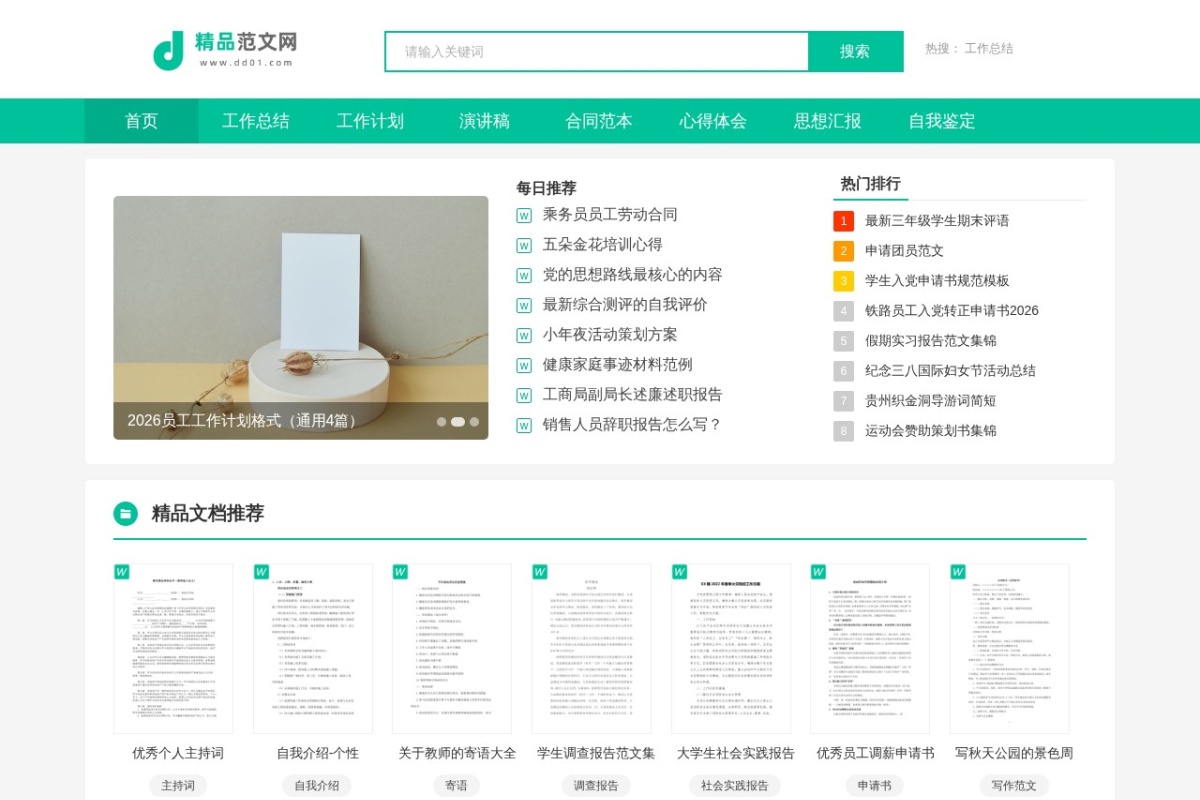1200x800 pixels.
Task: Open 大学生社会实践报告 document thumbnail
Action: 731,649
